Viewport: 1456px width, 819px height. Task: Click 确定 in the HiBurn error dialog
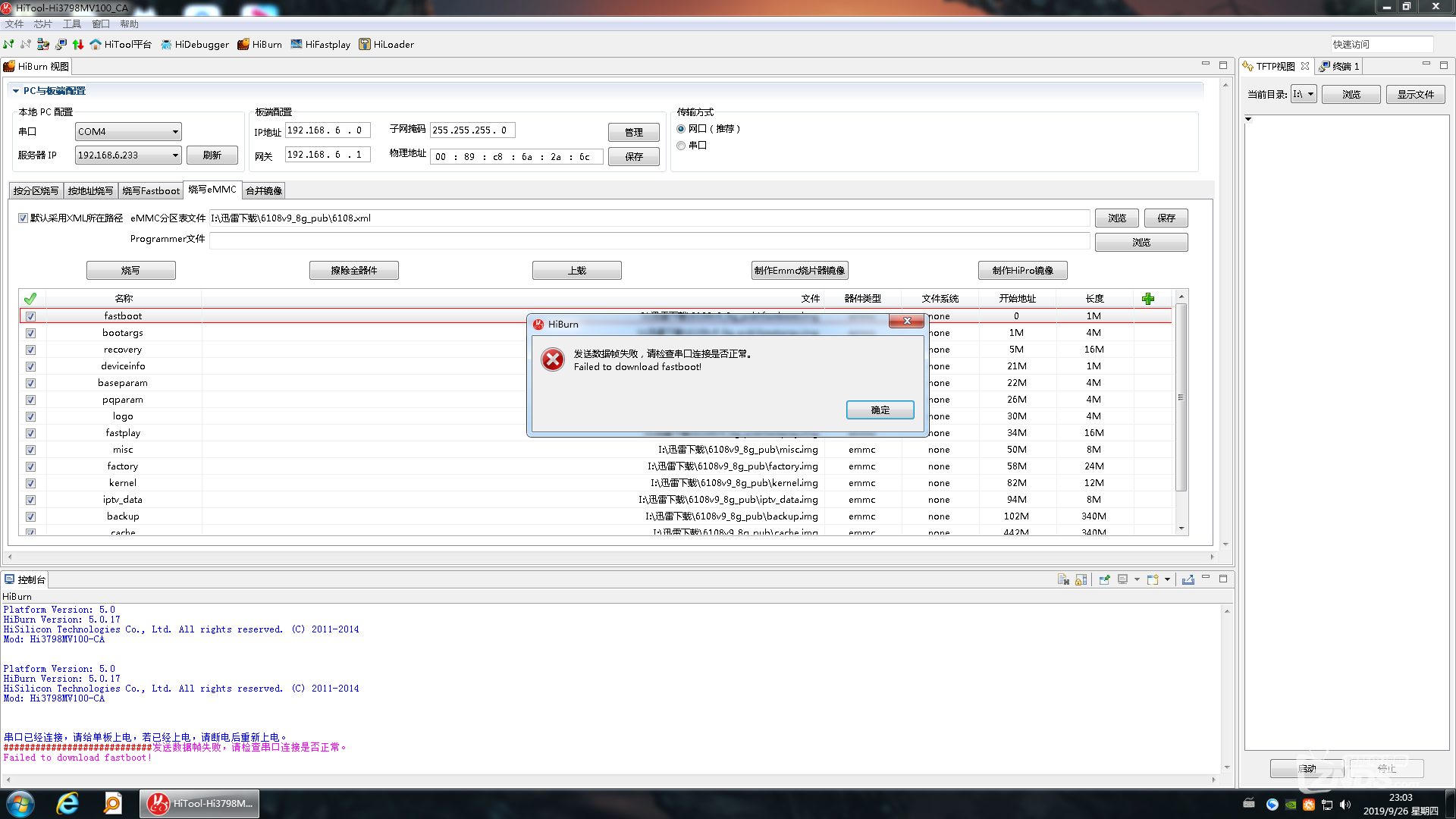click(880, 410)
